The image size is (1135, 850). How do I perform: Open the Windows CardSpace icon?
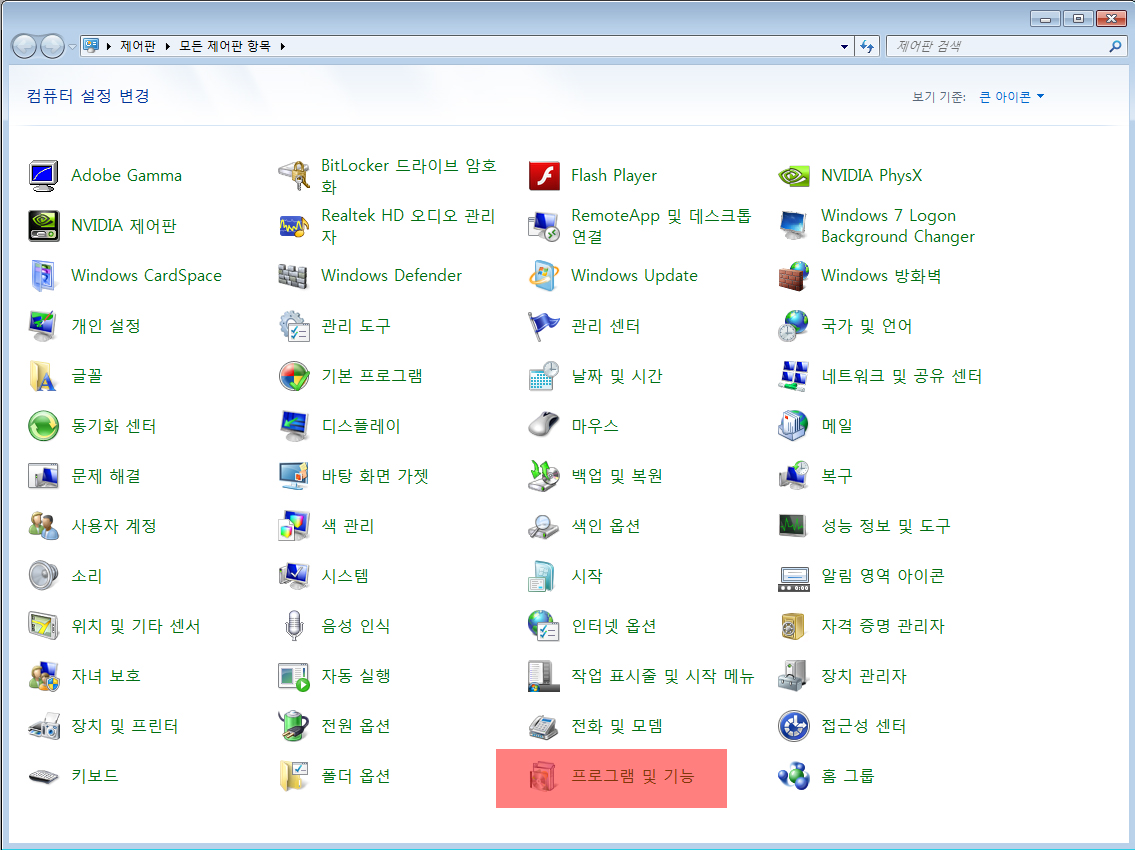(43, 276)
